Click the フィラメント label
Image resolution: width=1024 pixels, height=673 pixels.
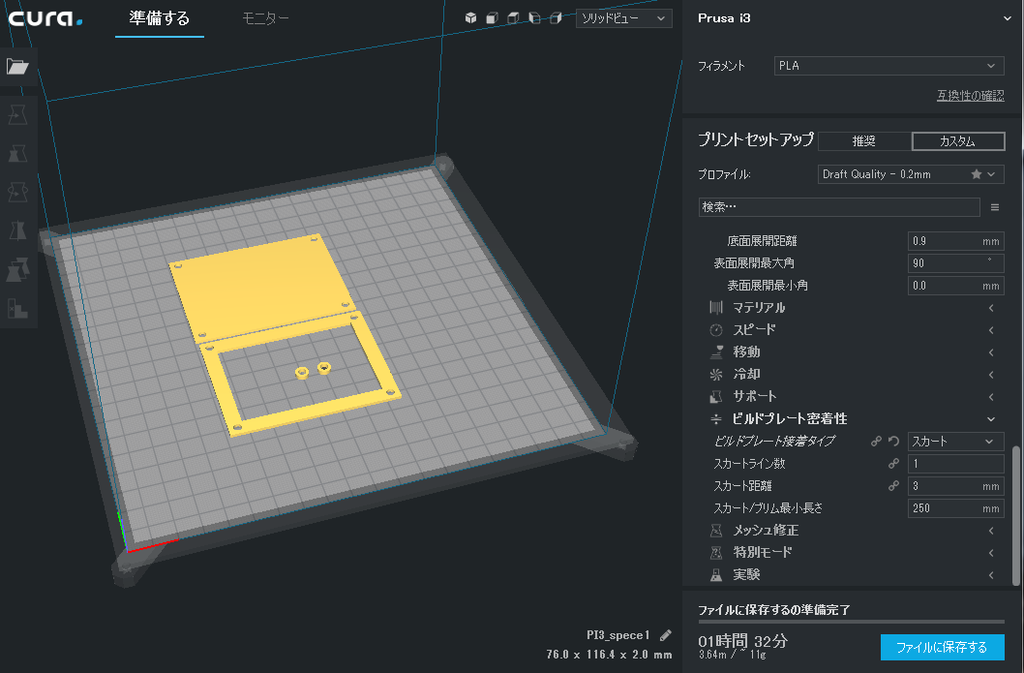722,66
